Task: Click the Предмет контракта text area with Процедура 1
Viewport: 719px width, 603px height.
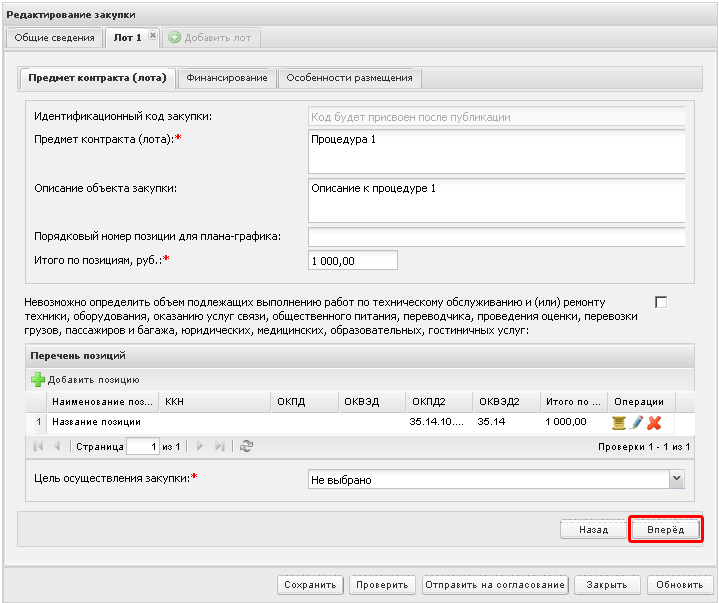Action: [497, 152]
